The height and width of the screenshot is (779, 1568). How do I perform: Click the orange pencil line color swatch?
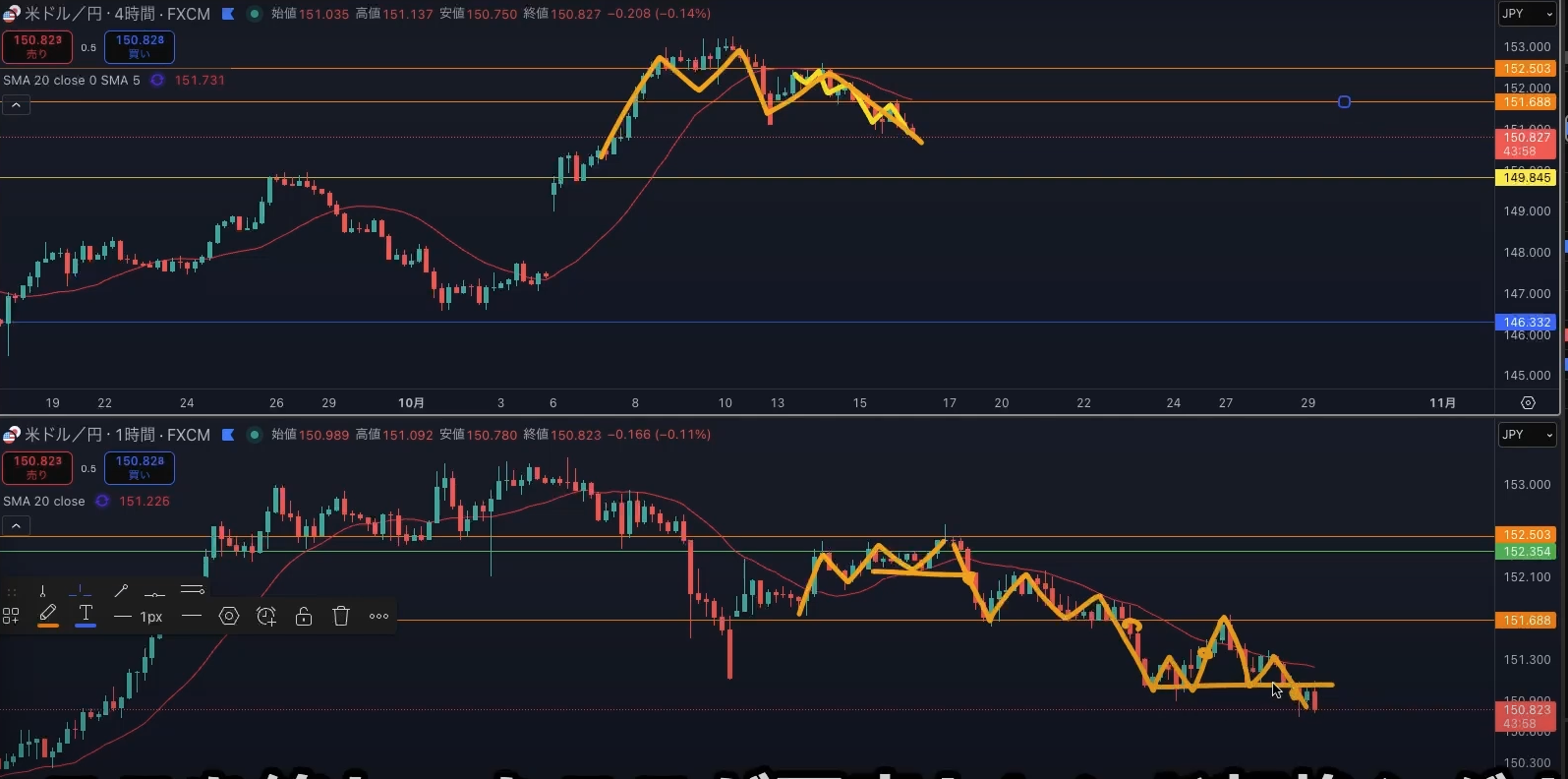[x=47, y=615]
